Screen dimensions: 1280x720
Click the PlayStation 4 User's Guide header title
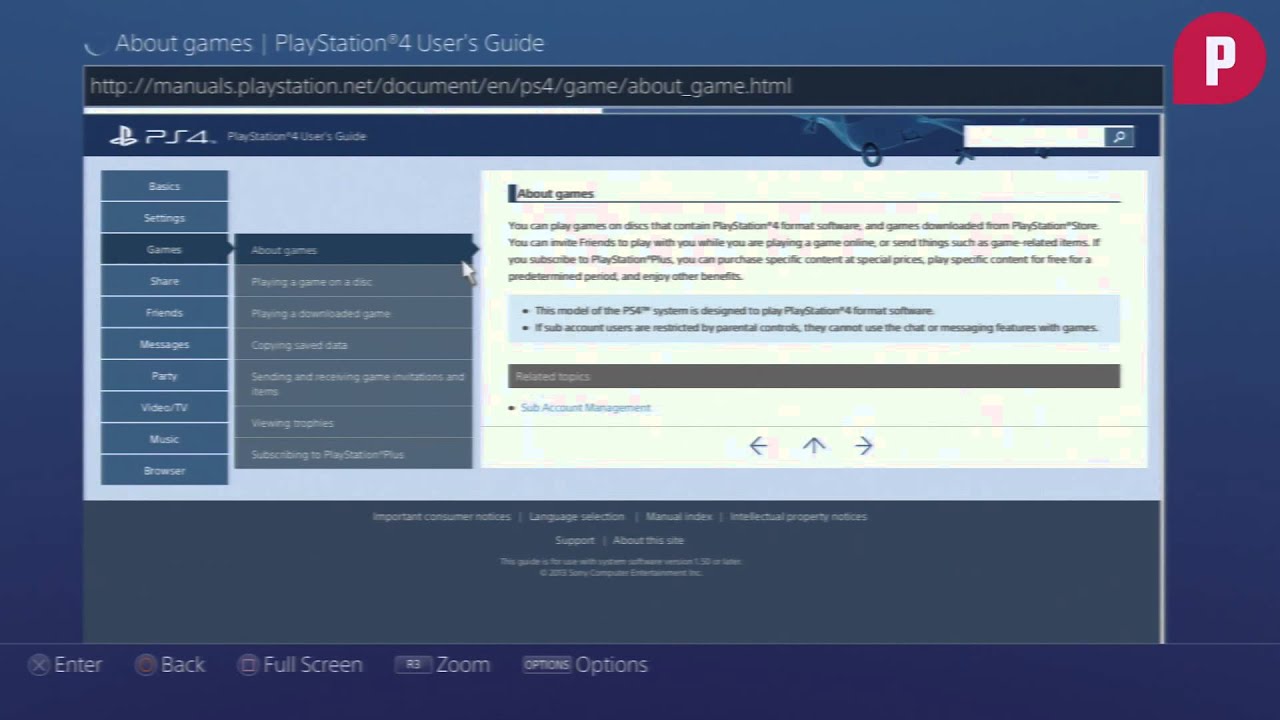(296, 137)
